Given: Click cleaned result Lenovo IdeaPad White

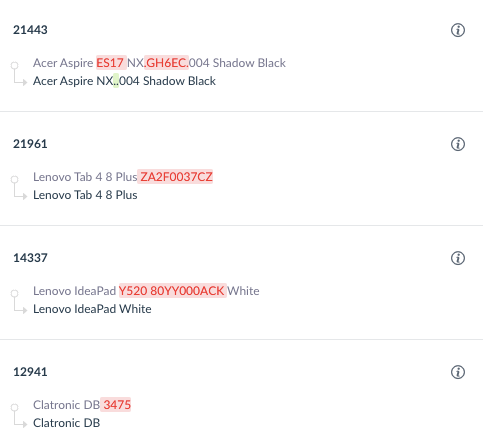Looking at the screenshot, I should click(x=92, y=309).
